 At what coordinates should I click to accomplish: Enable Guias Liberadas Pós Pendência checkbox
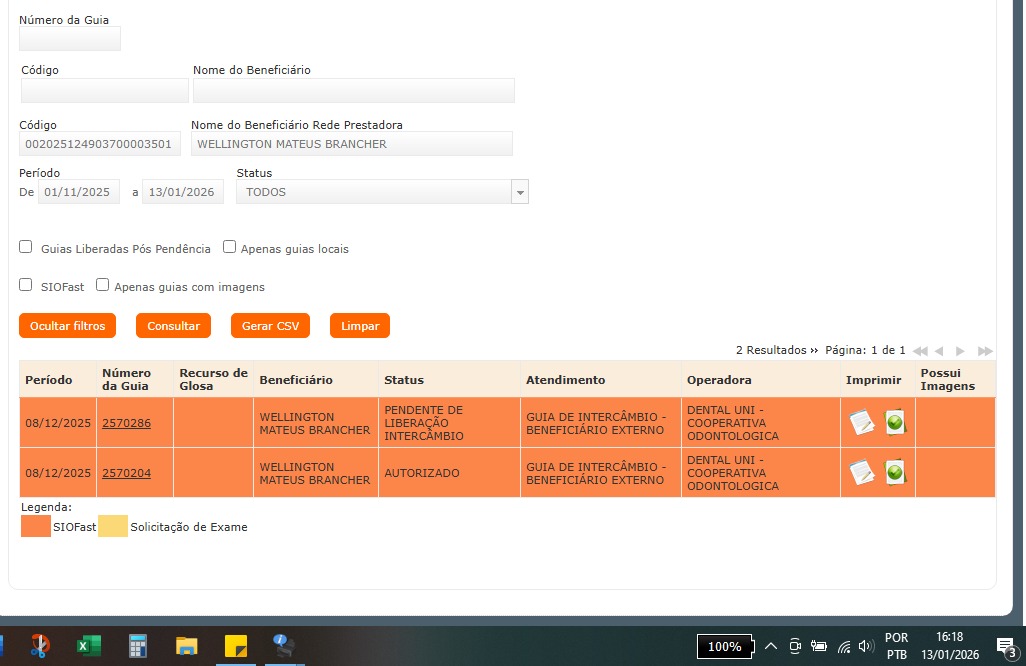click(26, 247)
